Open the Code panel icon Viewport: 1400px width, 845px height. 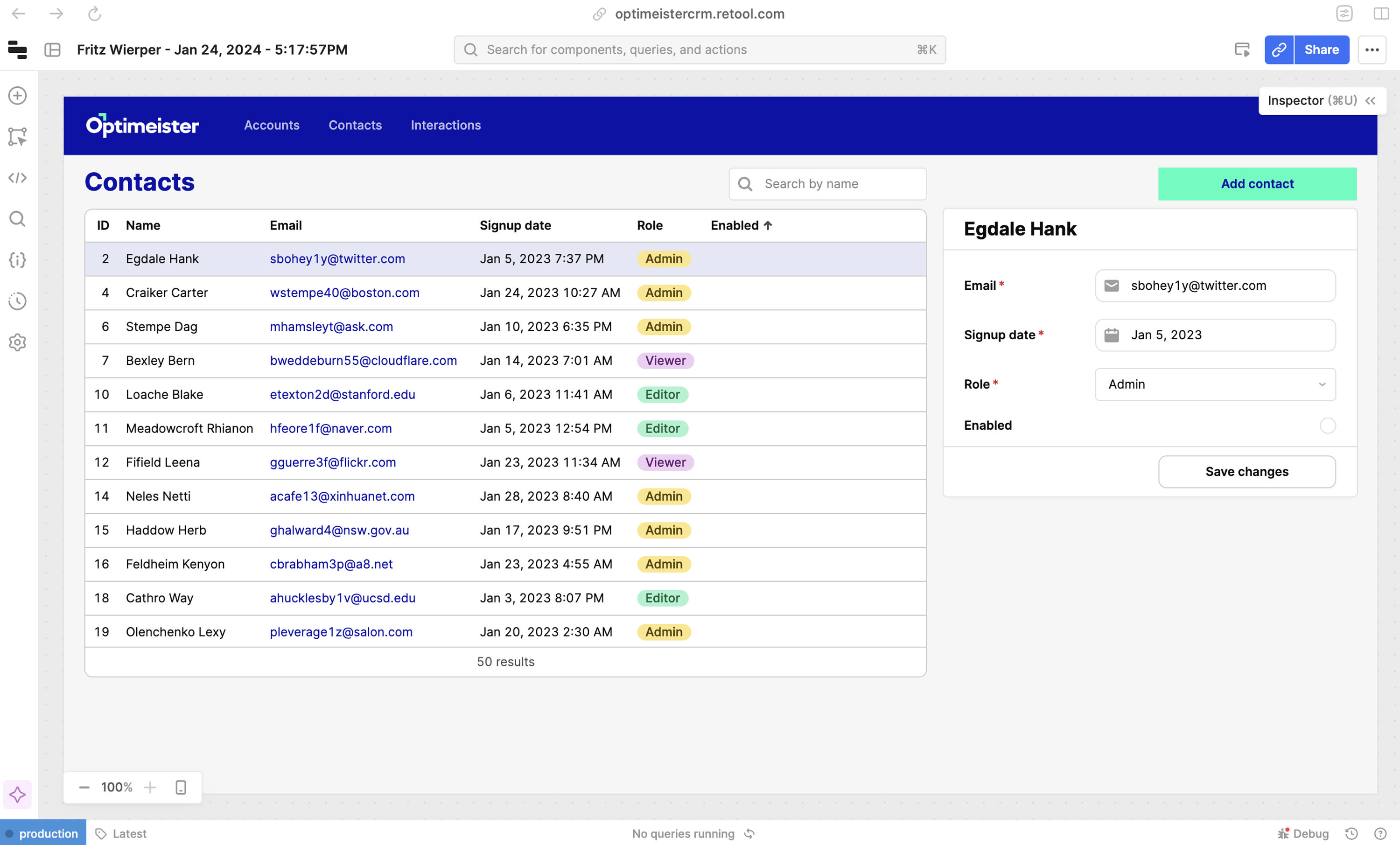(18, 178)
